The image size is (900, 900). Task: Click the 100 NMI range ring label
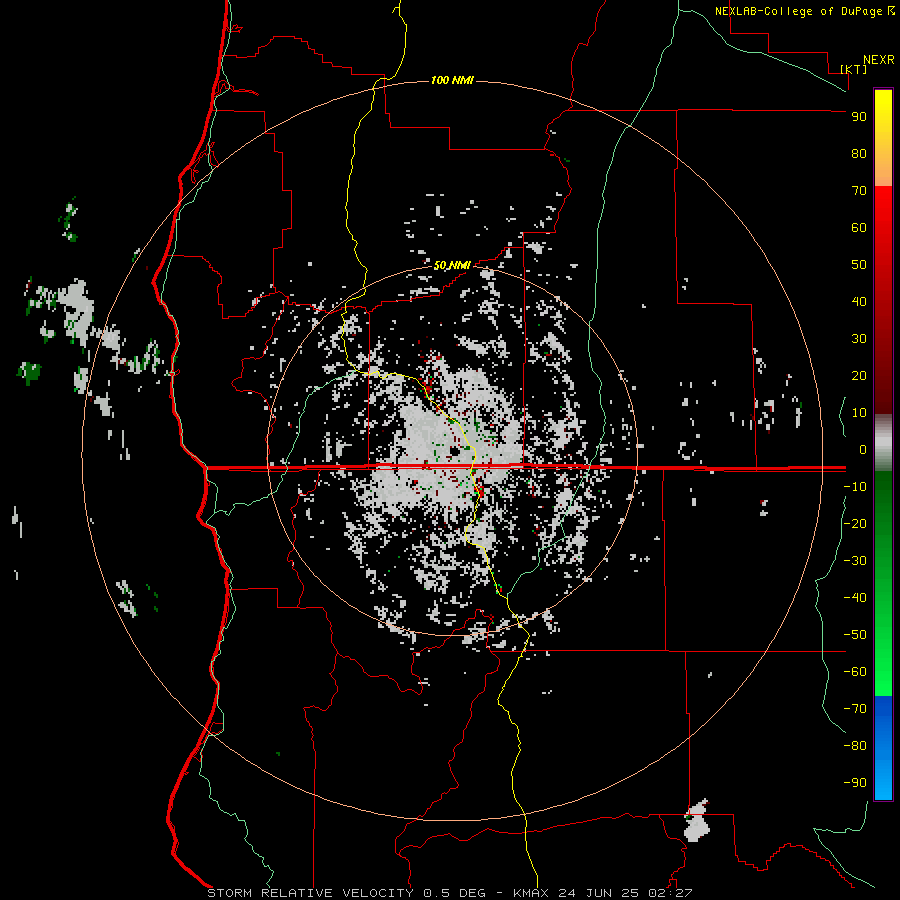tap(452, 80)
